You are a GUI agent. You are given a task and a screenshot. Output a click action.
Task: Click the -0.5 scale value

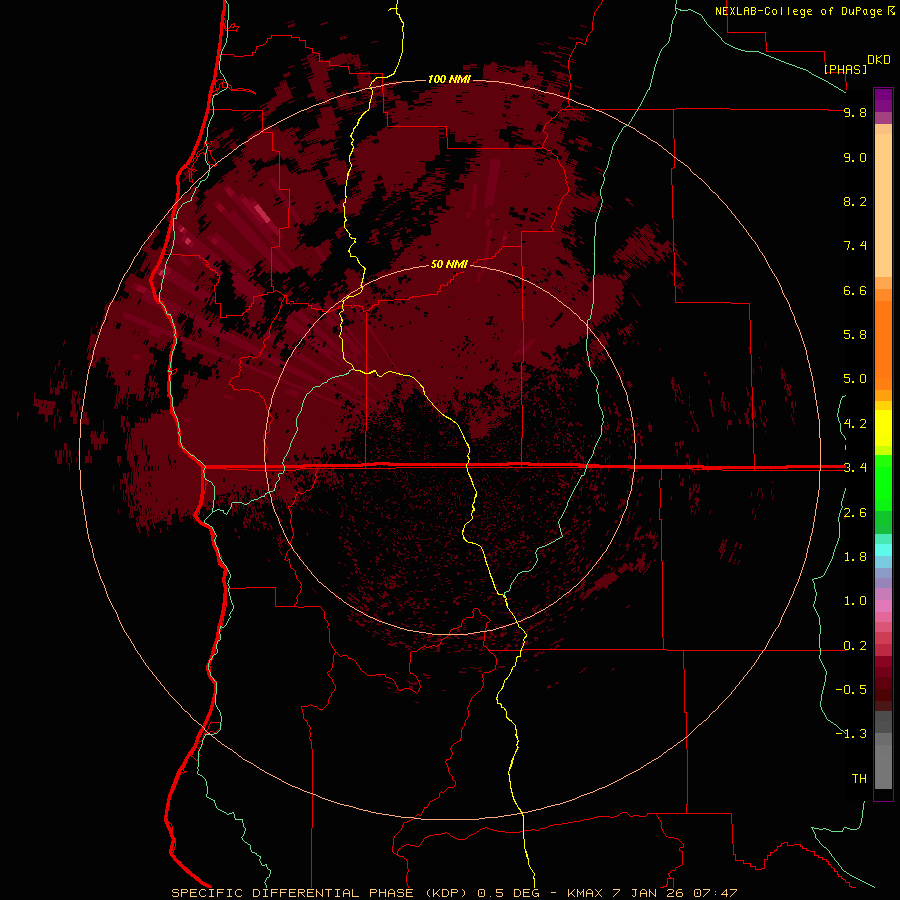click(851, 690)
